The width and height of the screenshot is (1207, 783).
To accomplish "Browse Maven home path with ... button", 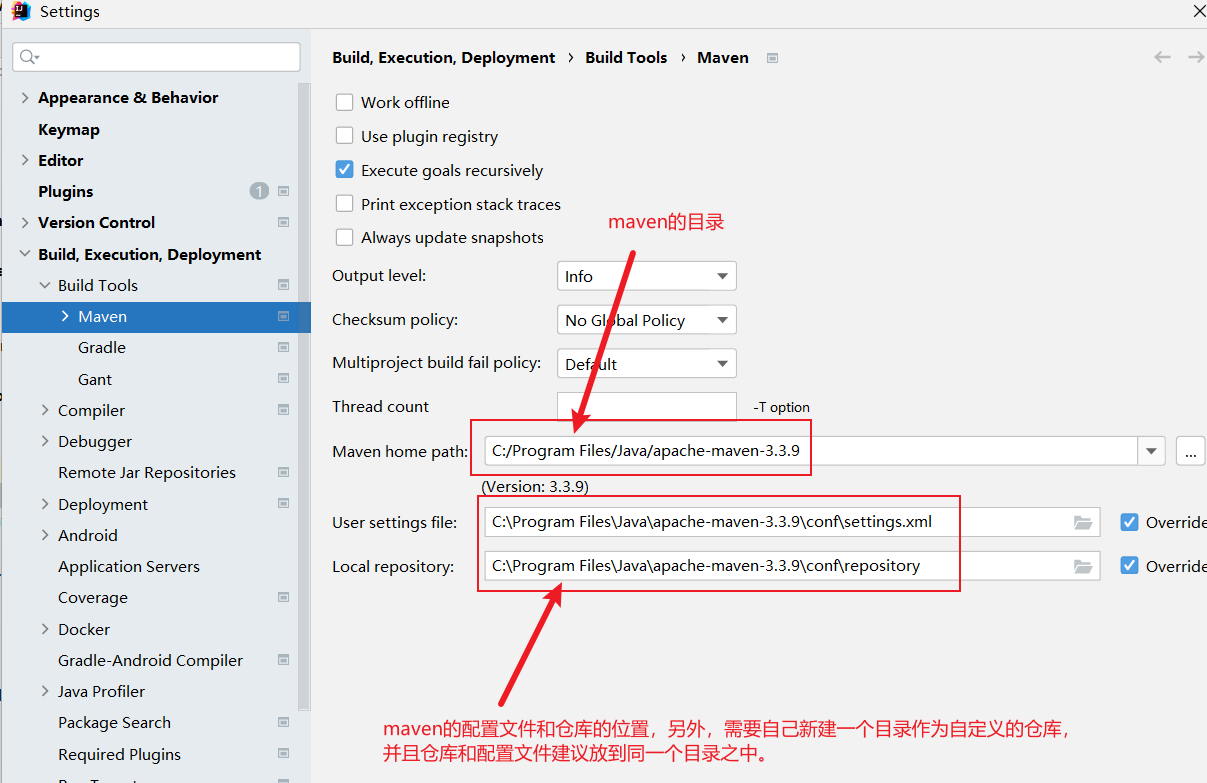I will (x=1190, y=451).
